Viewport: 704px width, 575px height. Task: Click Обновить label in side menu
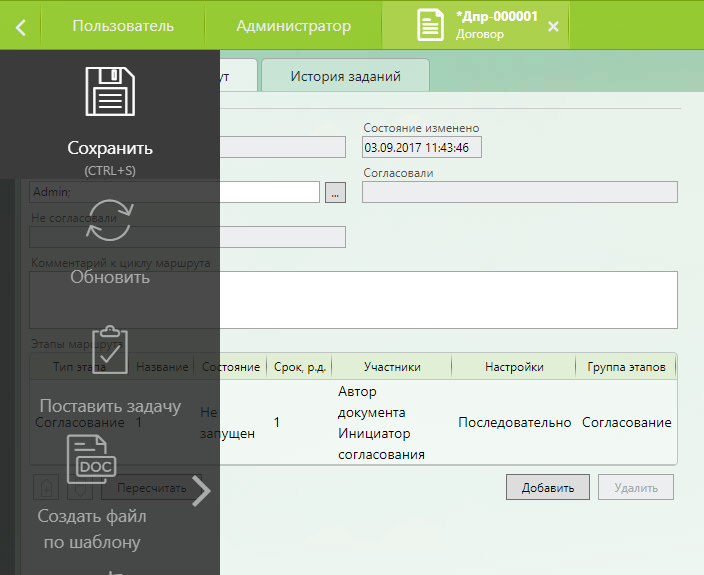click(x=110, y=277)
